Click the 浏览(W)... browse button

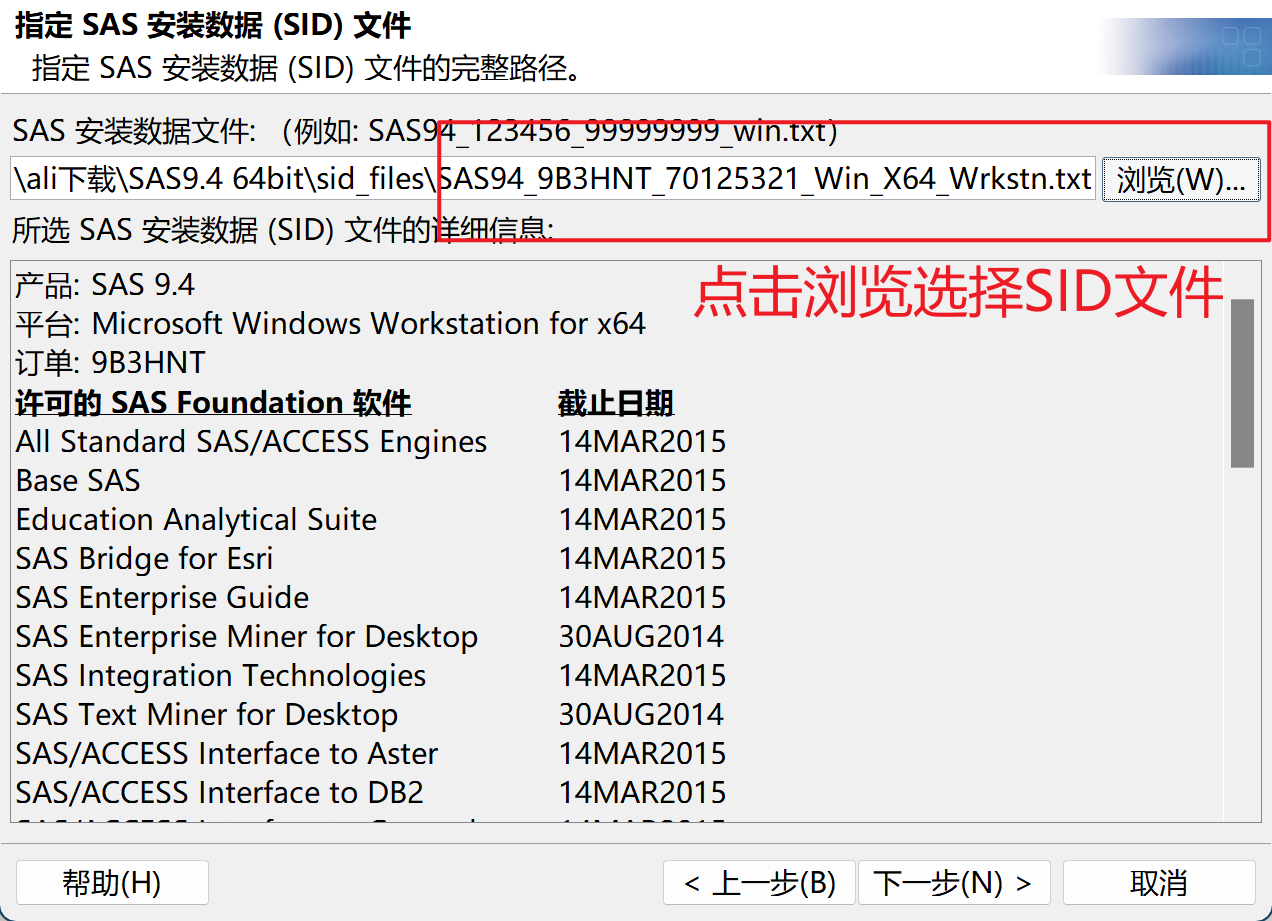(x=1181, y=180)
